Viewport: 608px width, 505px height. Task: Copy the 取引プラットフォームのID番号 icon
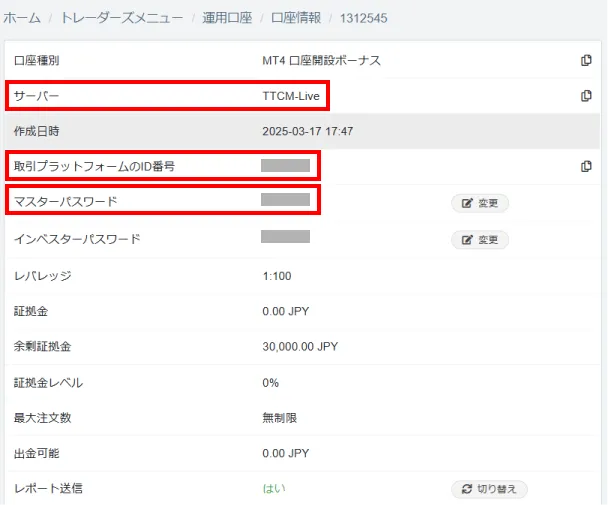coord(586,166)
